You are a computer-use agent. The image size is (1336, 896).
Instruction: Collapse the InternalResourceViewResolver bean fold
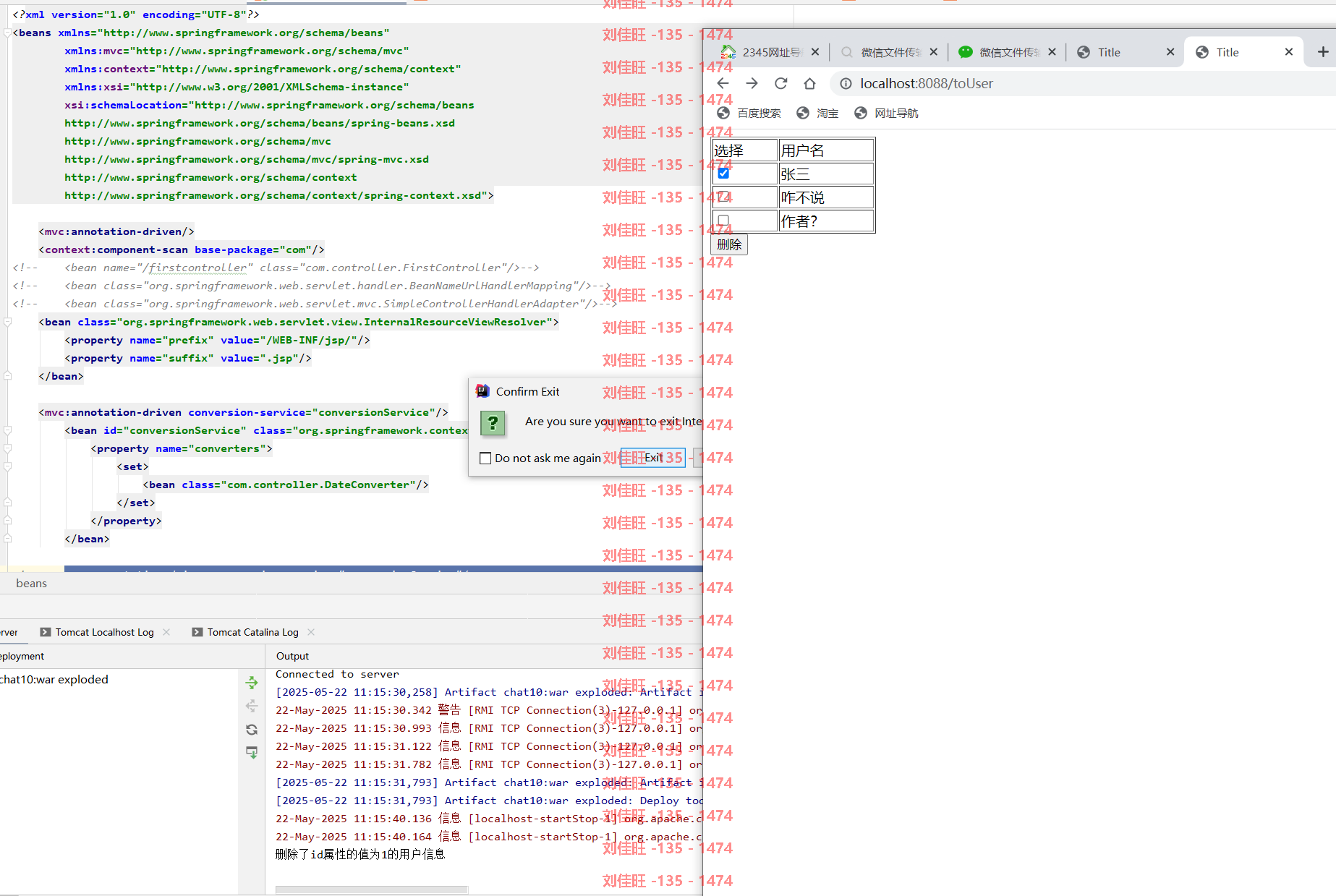(x=7, y=322)
